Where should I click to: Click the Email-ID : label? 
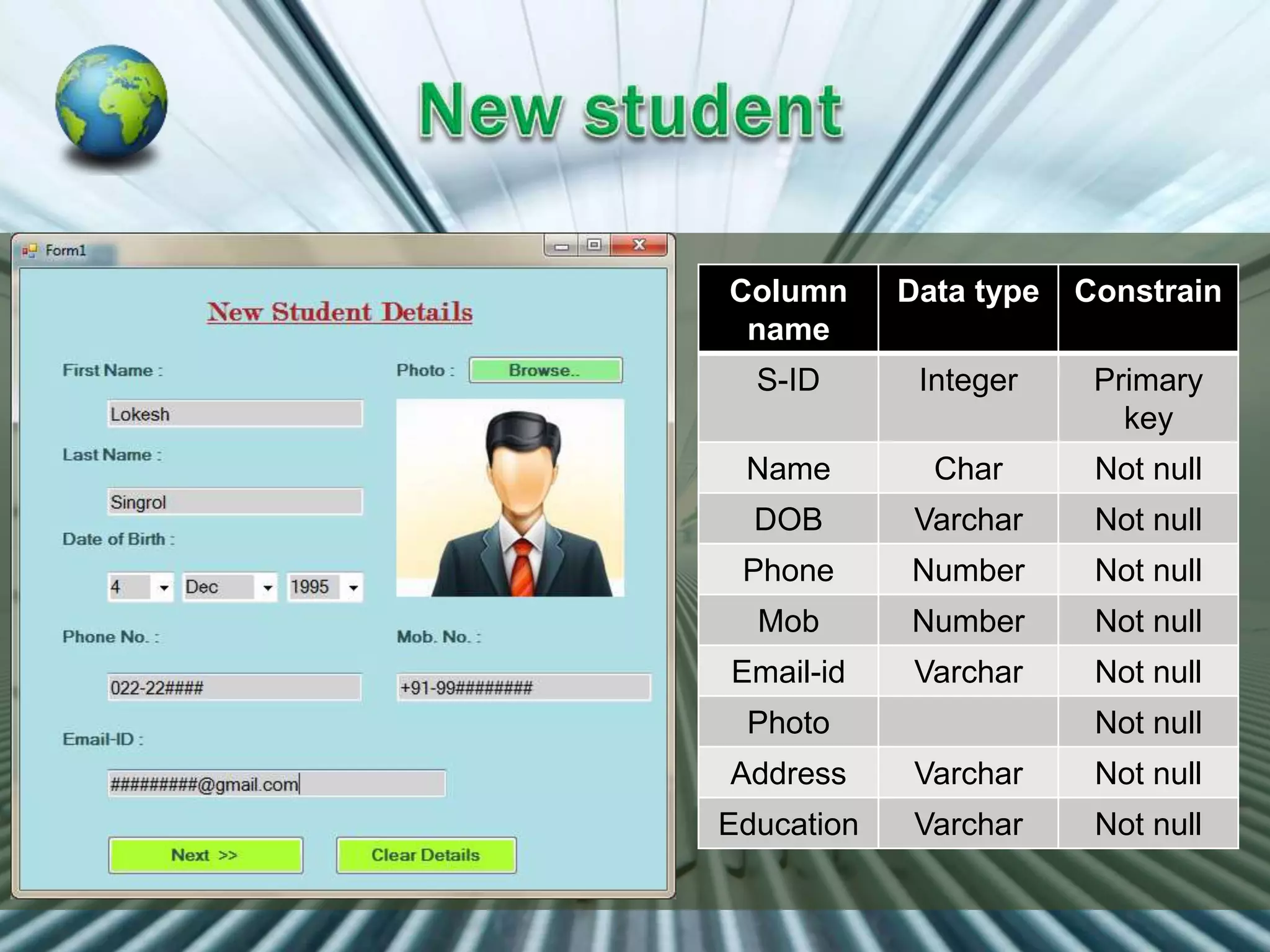102,739
